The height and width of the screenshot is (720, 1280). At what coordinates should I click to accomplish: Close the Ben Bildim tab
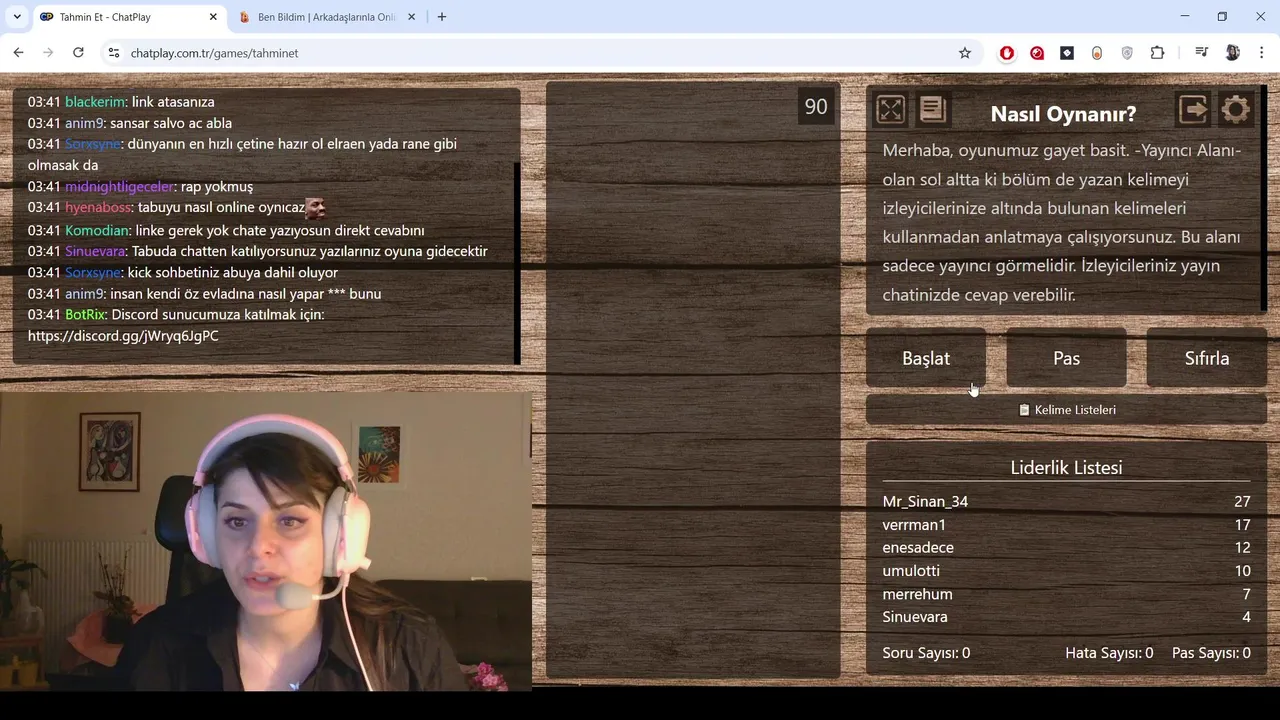pyautogui.click(x=411, y=17)
